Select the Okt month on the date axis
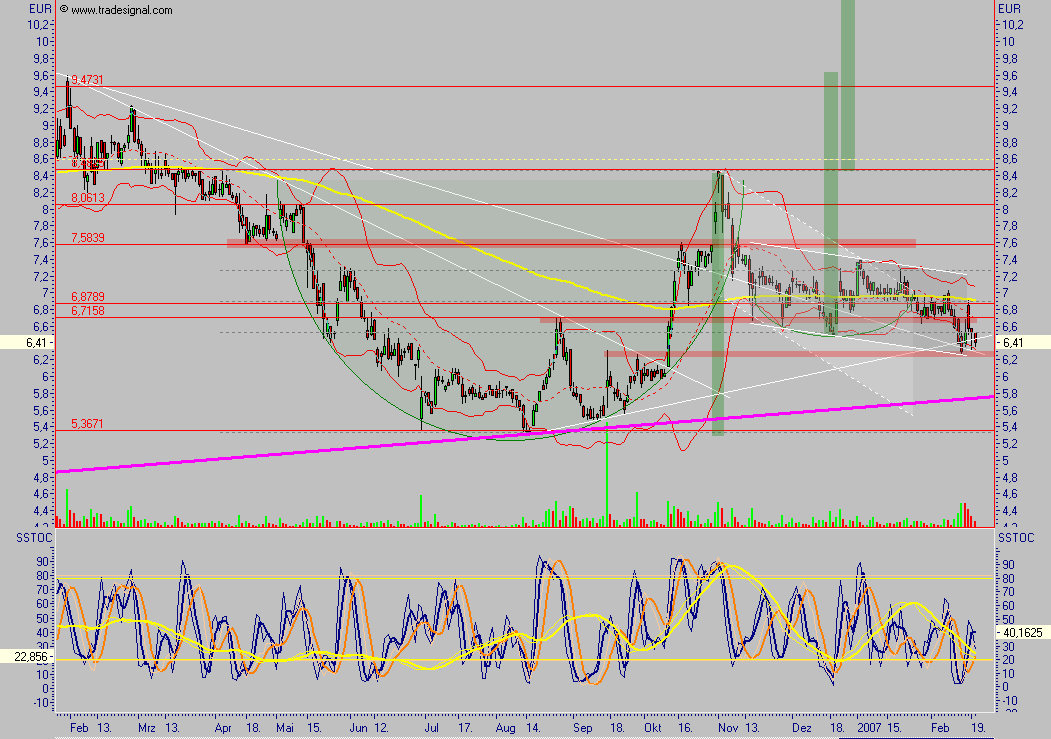 click(654, 729)
